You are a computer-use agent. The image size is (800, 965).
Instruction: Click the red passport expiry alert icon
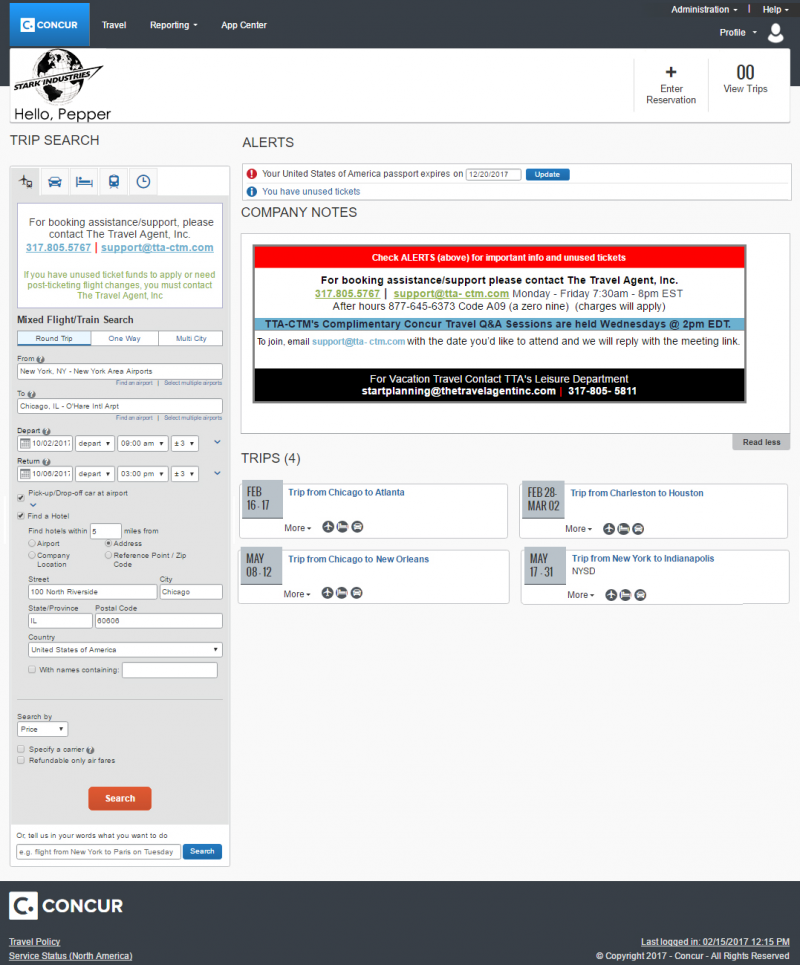click(252, 174)
